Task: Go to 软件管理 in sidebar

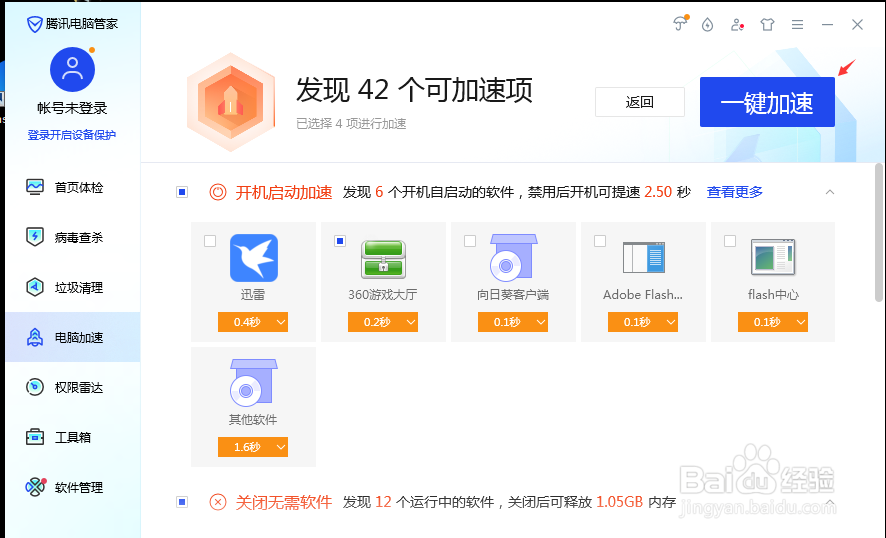Action: [x=73, y=487]
